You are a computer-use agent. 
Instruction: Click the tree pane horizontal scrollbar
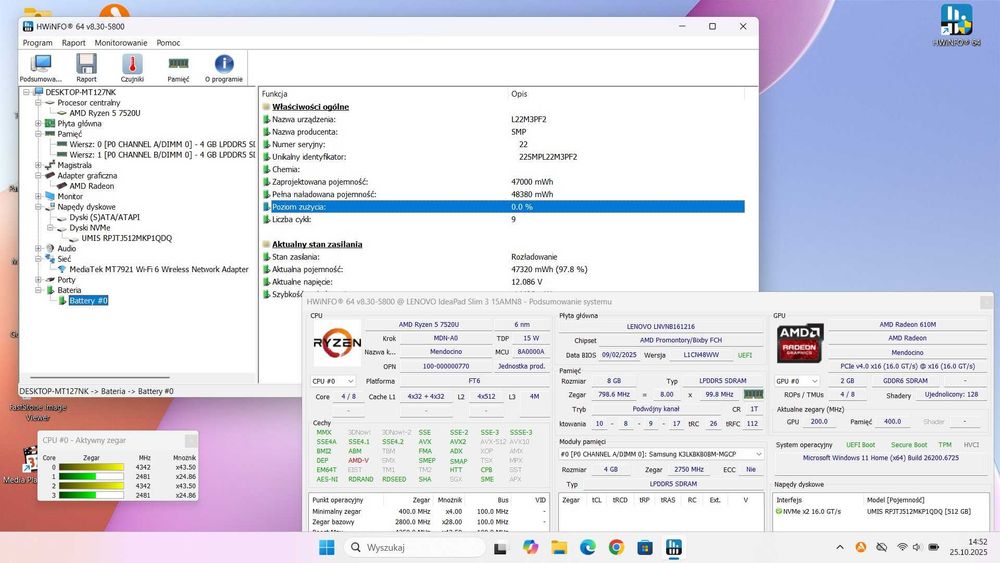[100, 377]
